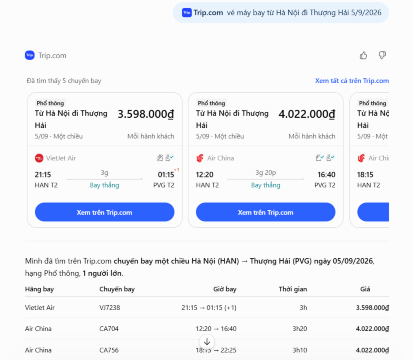
Task: Click the VietJet Air airline logo
Action: coord(39,158)
